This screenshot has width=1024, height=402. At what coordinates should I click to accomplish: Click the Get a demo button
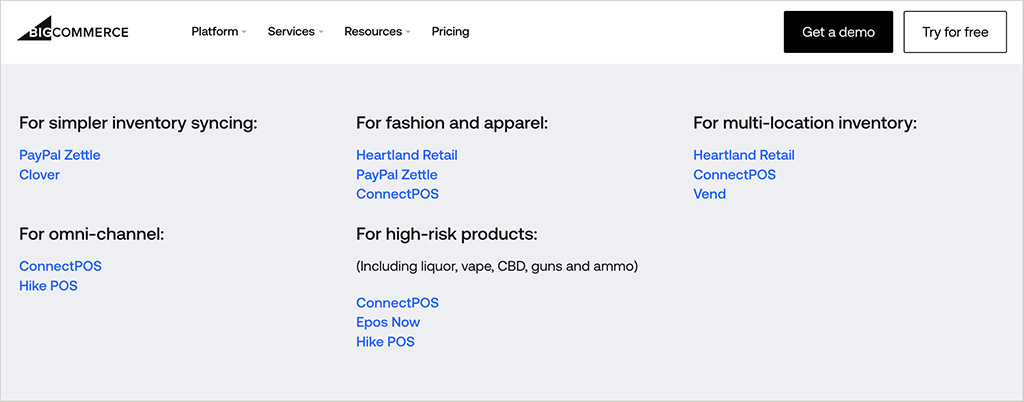[x=838, y=32]
